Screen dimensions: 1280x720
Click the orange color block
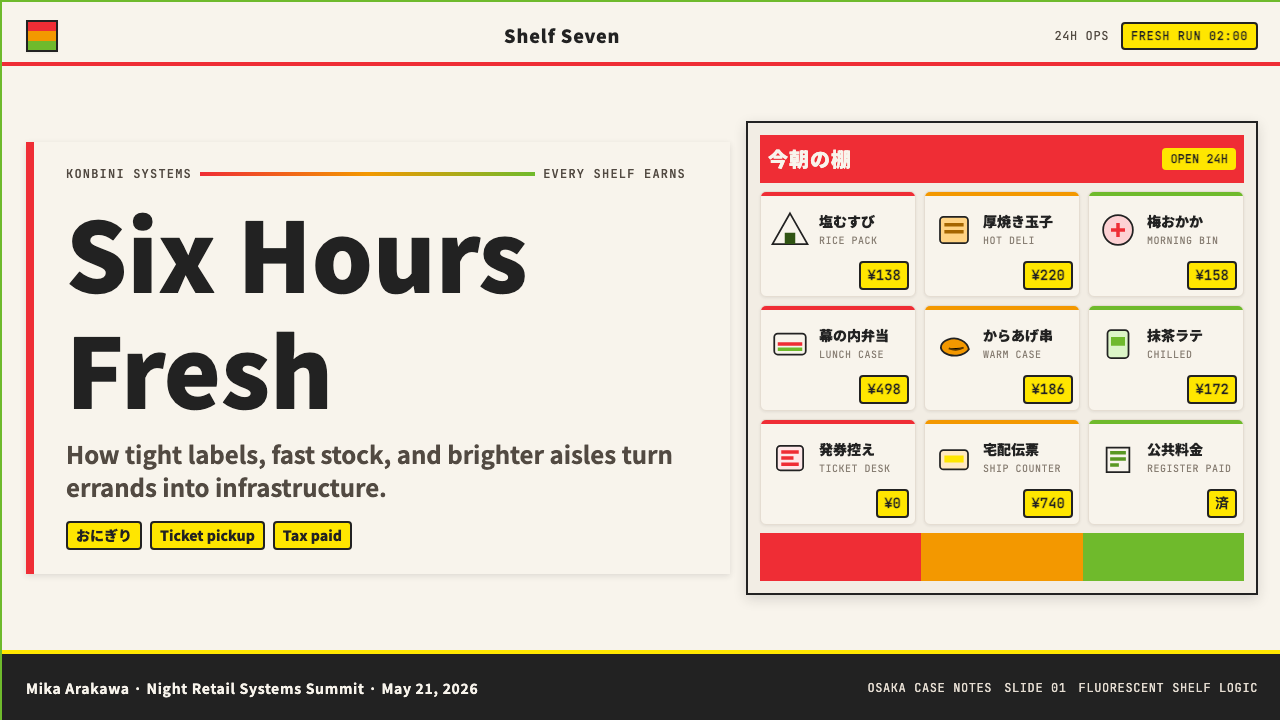pos(1002,557)
